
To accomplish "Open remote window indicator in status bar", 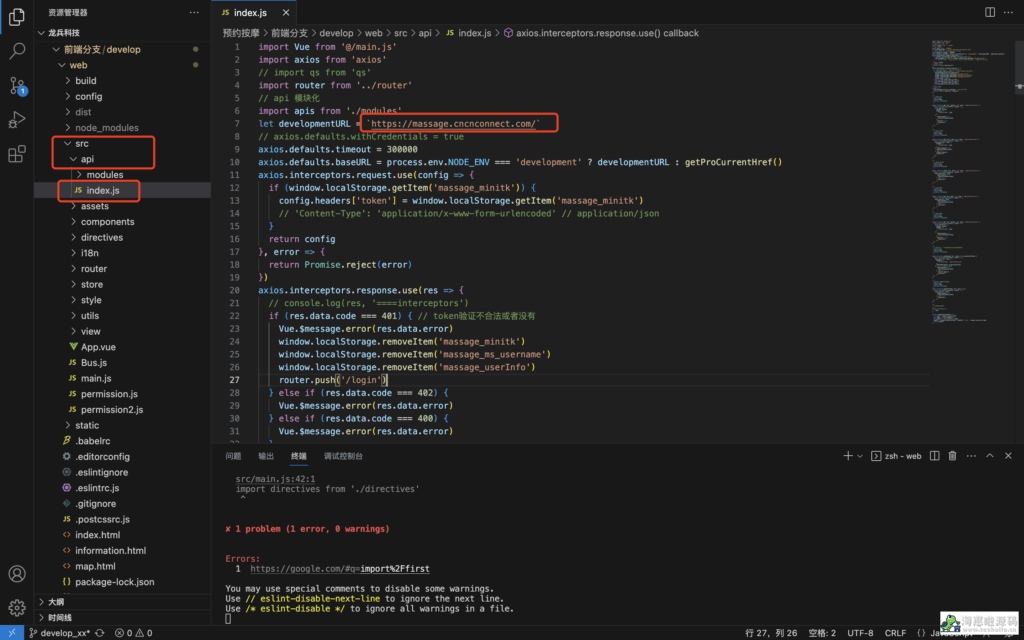I will [x=12, y=633].
